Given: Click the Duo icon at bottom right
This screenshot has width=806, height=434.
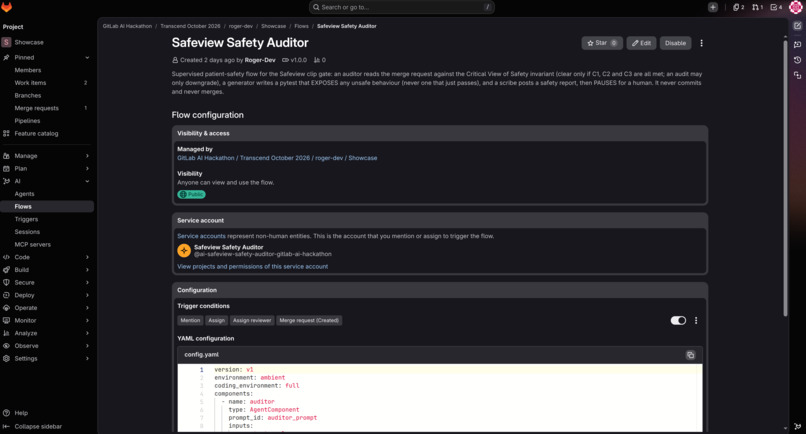Looking at the screenshot, I should pyautogui.click(x=797, y=426).
